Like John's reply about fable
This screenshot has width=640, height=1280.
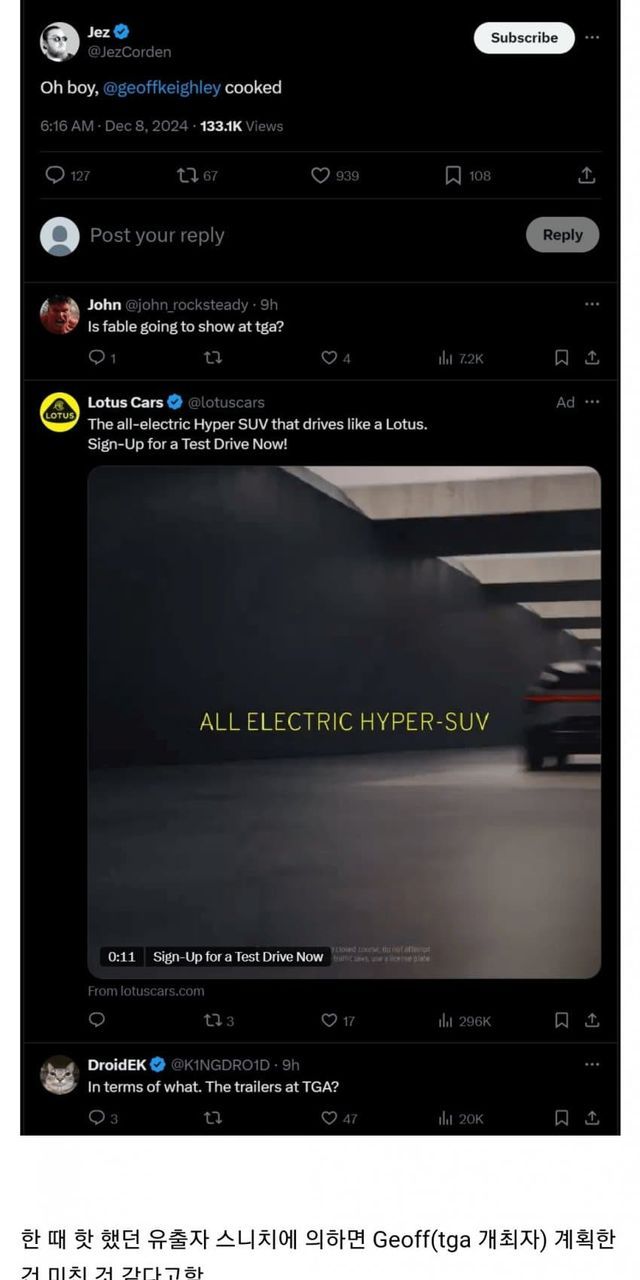[x=328, y=357]
